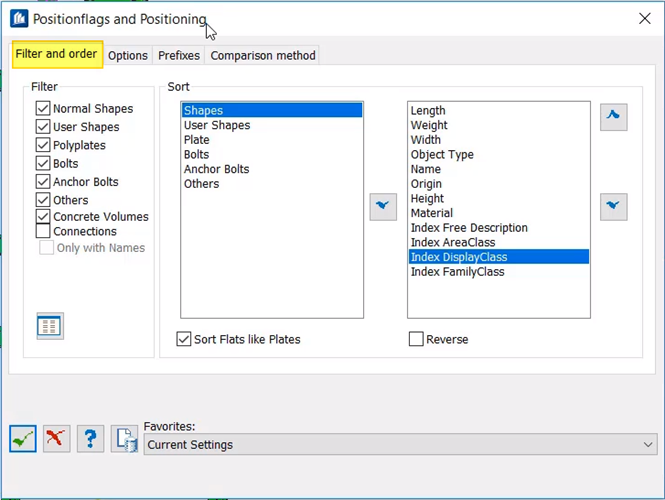Choose Index FamilyClass in the criteria list
The image size is (665, 500).
click(457, 272)
